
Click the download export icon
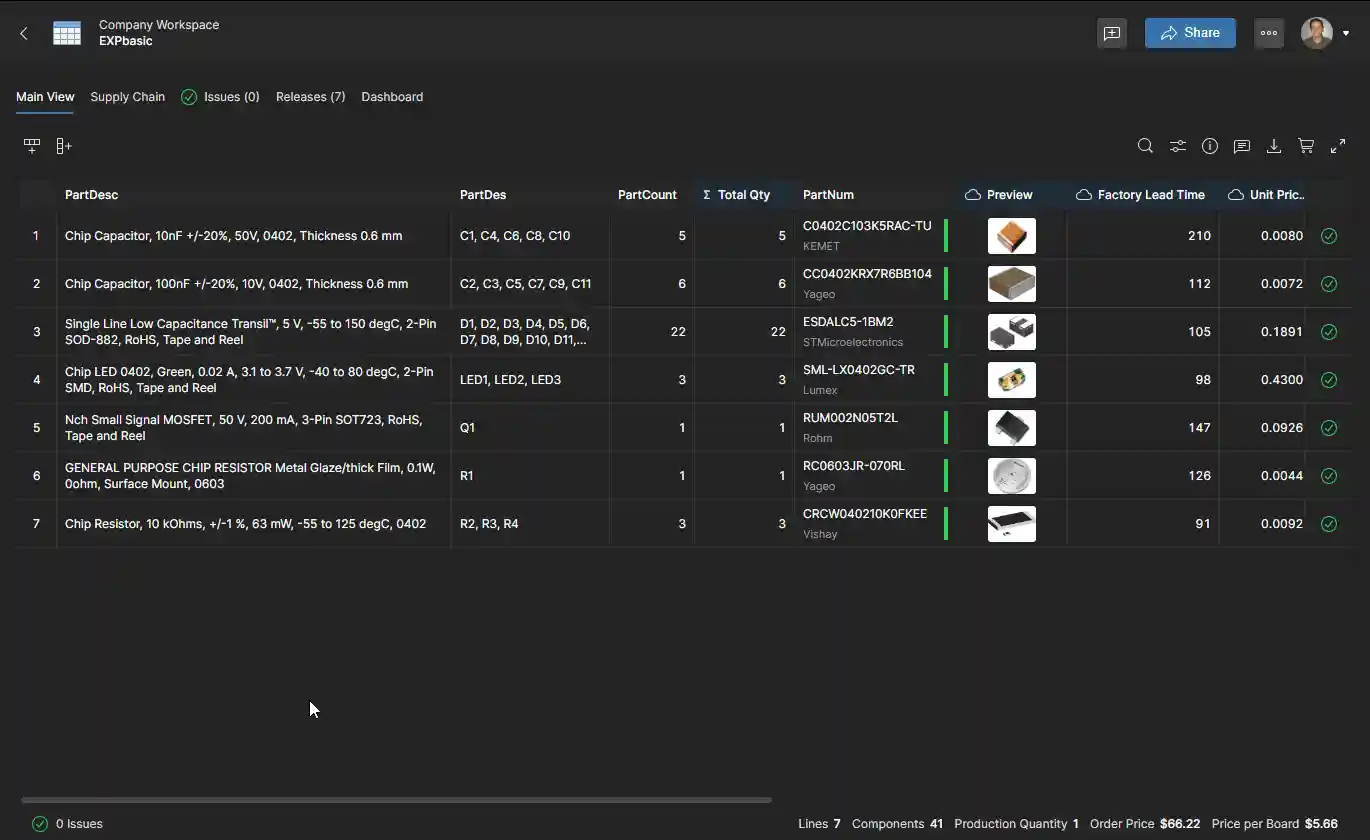point(1274,146)
